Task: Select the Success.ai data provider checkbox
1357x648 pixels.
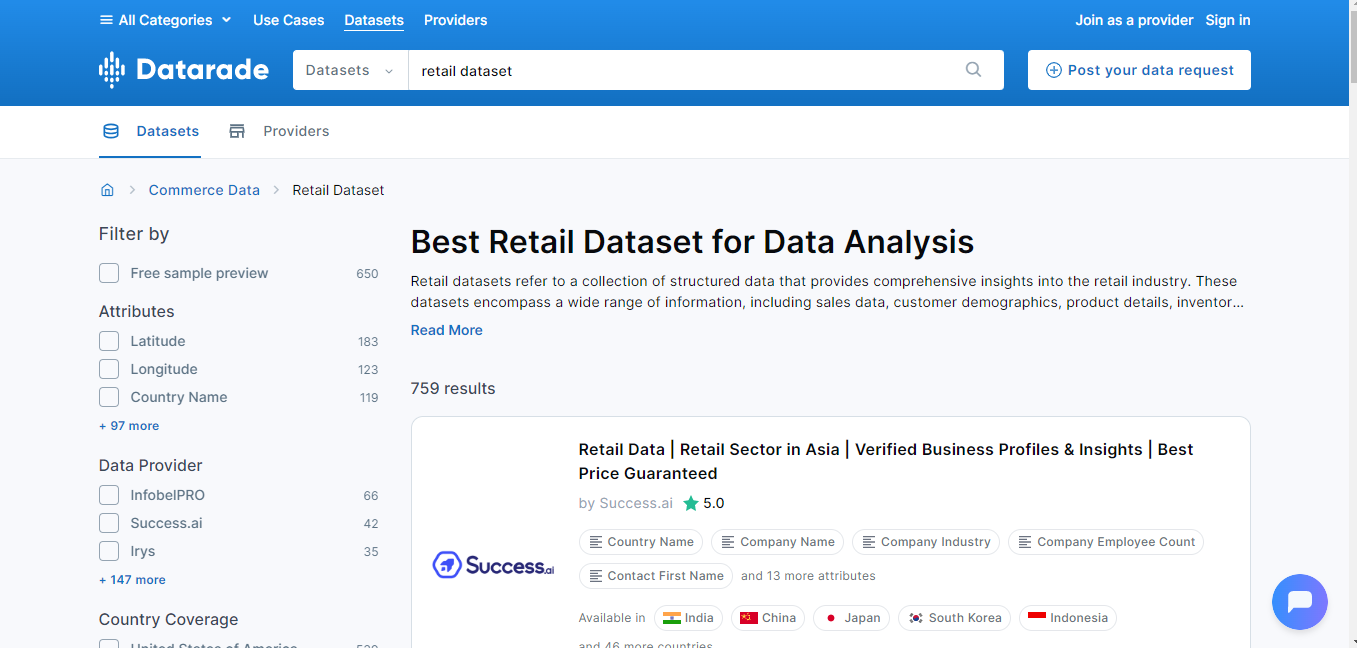Action: click(108, 522)
